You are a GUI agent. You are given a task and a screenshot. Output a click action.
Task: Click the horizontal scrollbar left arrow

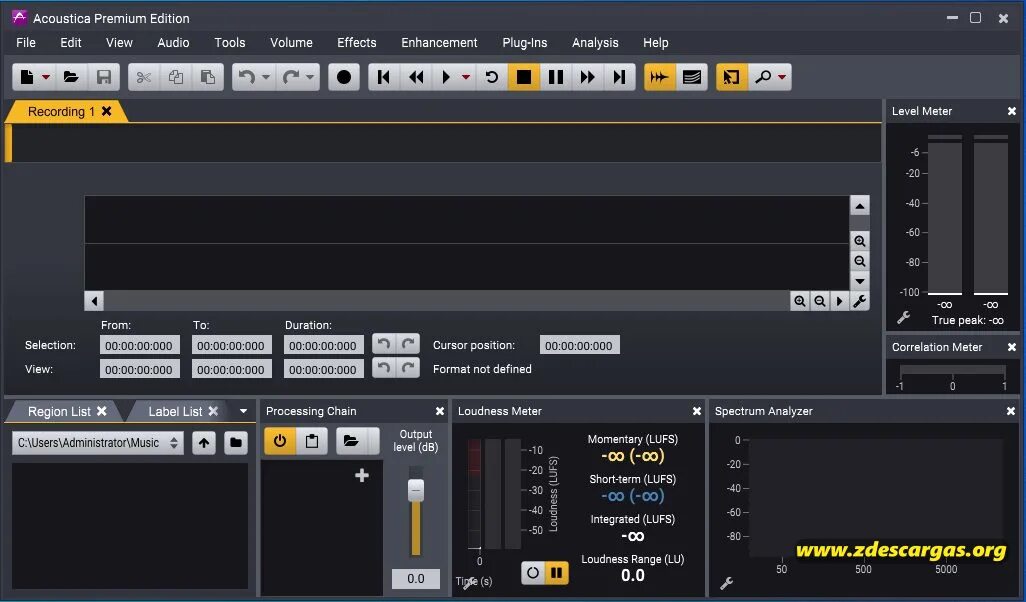(94, 301)
